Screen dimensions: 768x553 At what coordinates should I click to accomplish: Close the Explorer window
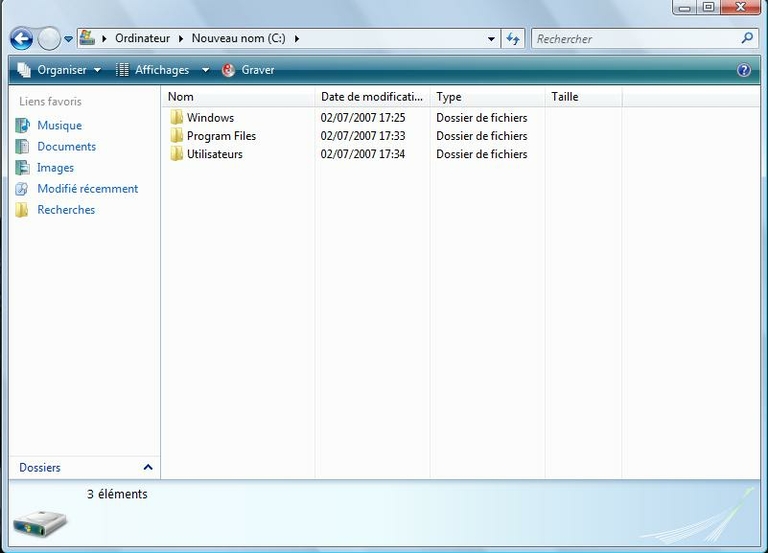coord(741,7)
